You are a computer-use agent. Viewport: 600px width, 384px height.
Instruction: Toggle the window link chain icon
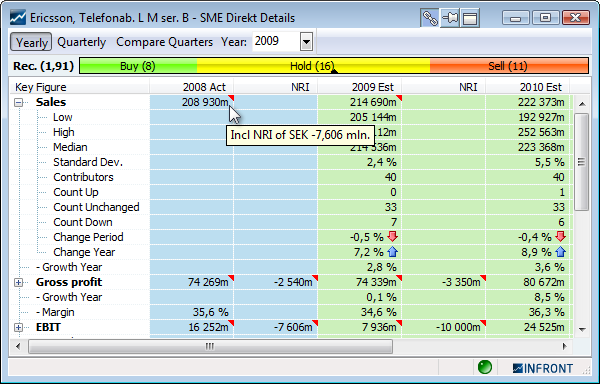click(430, 18)
